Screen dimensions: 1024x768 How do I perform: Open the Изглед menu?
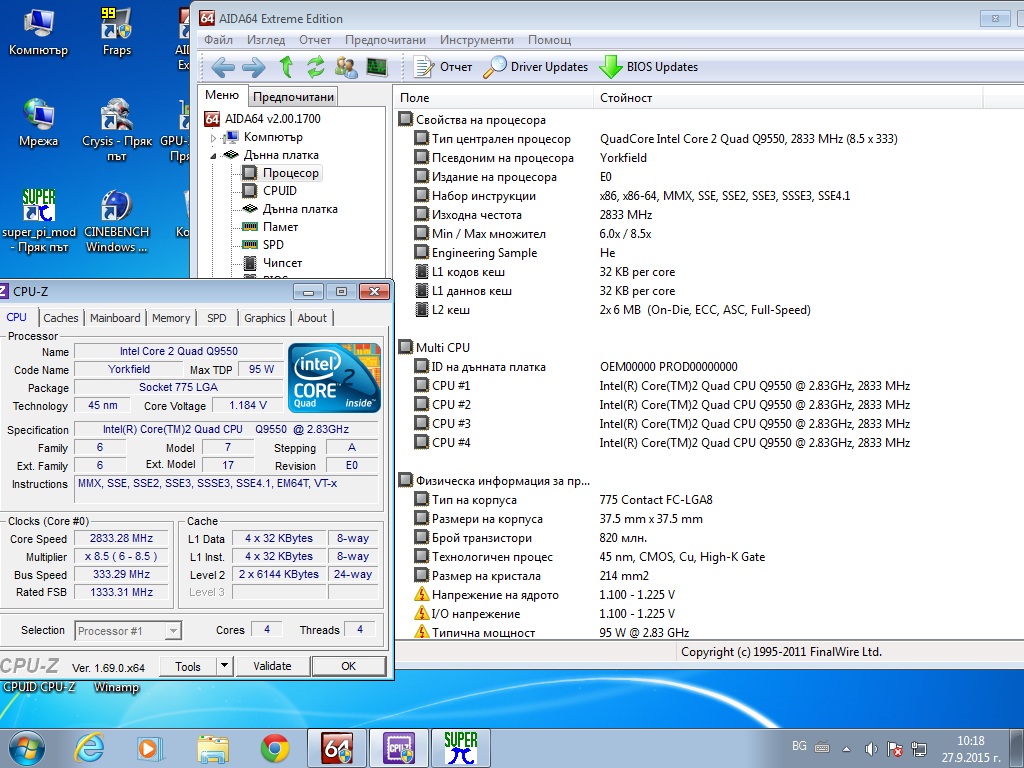click(266, 40)
